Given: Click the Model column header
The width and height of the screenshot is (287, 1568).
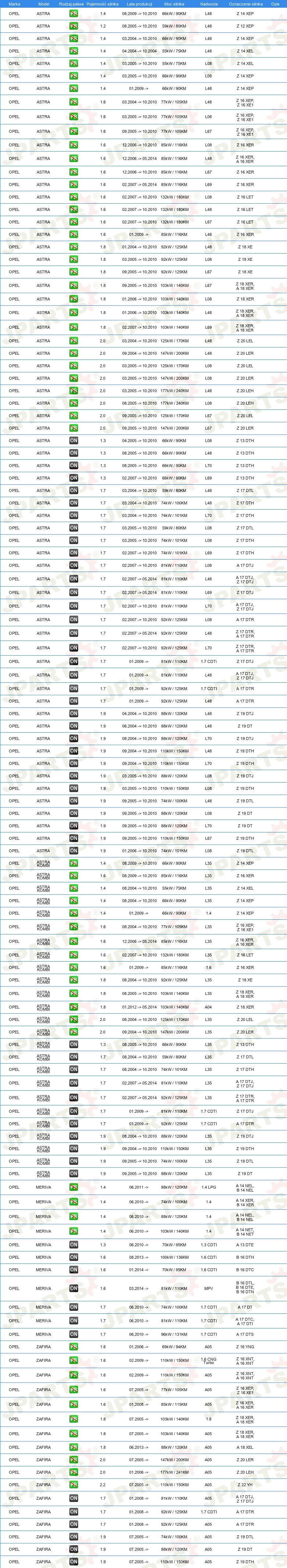Looking at the screenshot, I should pyautogui.click(x=43, y=4).
